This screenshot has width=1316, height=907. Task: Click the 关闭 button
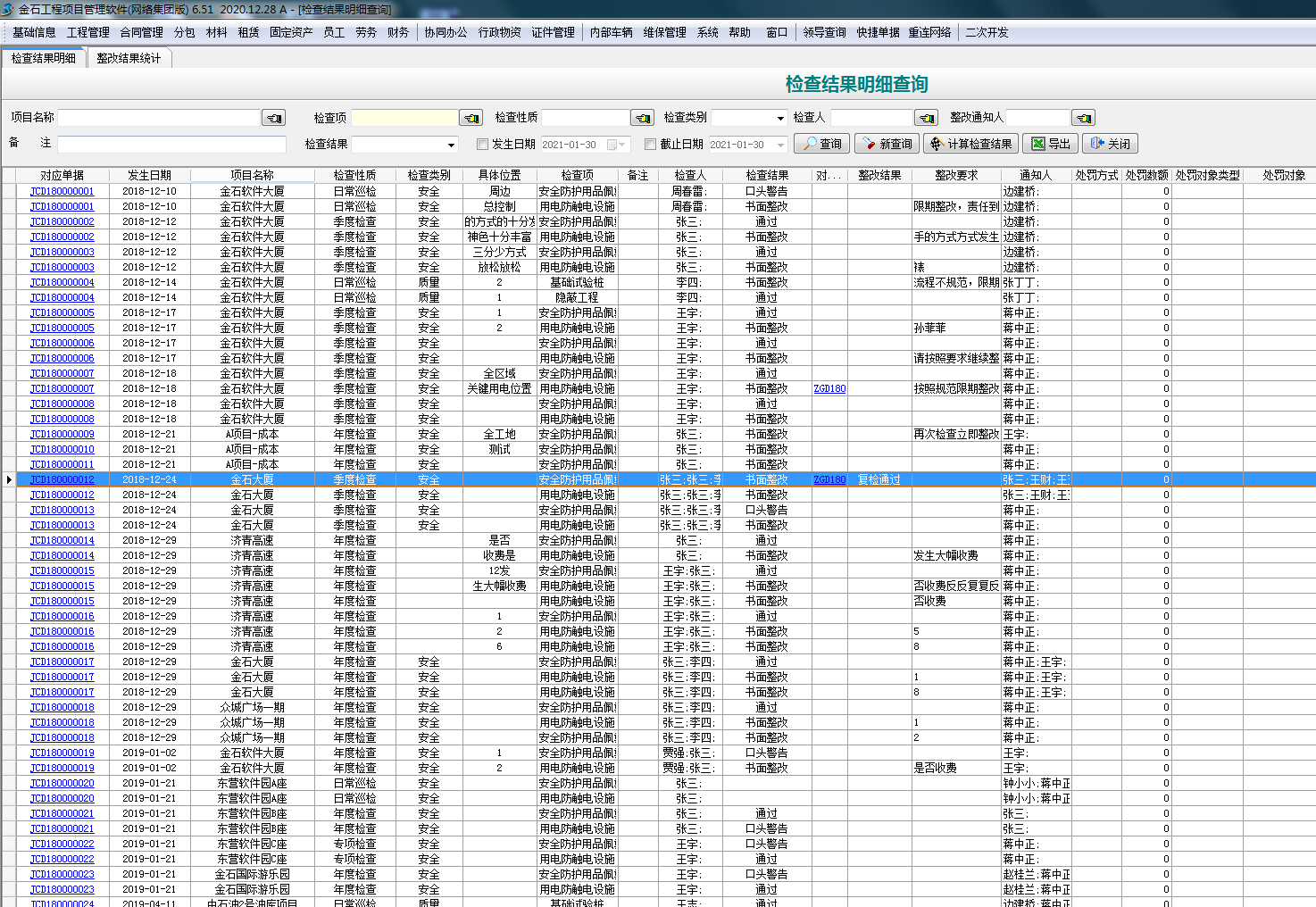(1110, 144)
